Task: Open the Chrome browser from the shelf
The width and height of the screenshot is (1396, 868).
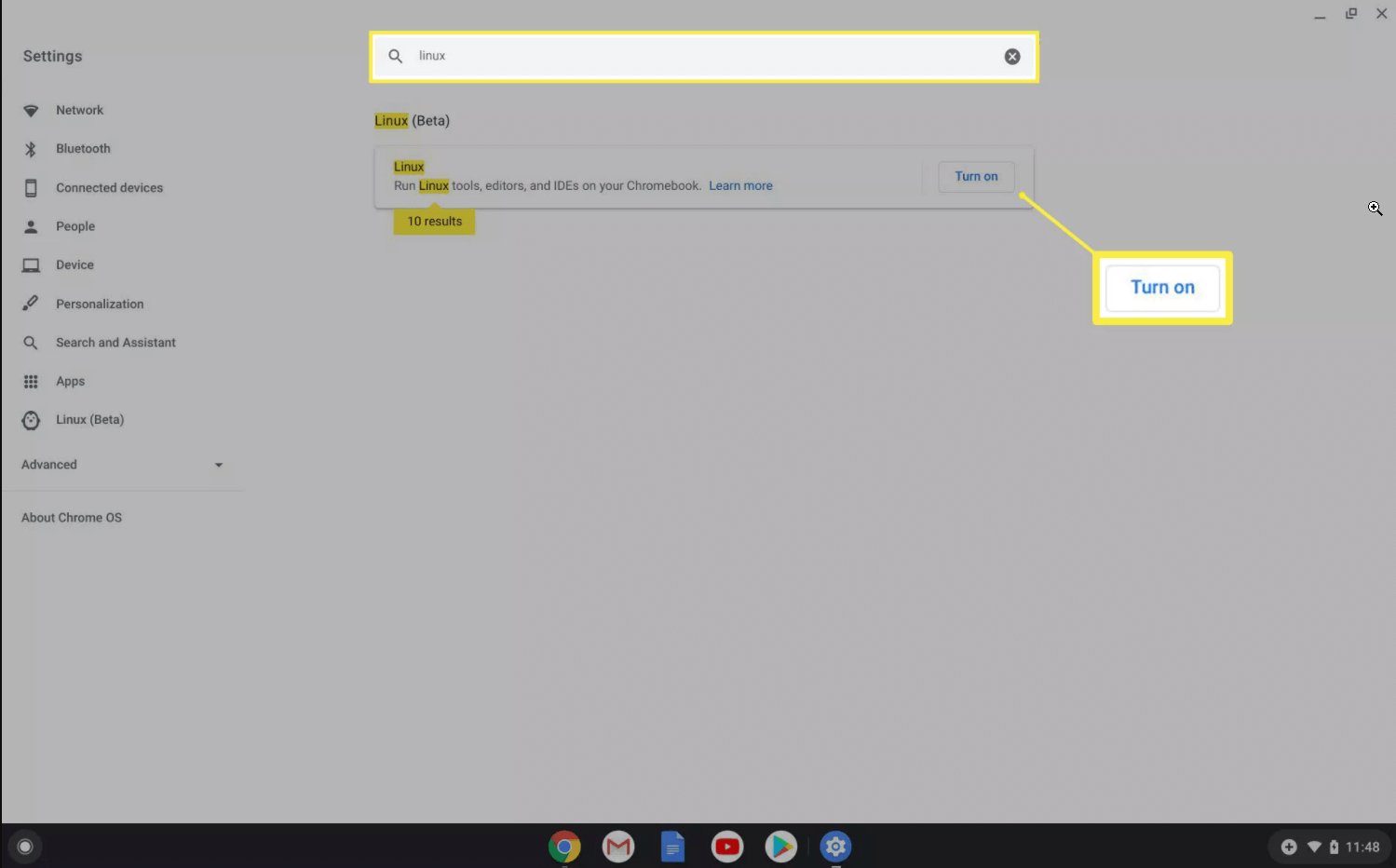Action: 563,847
